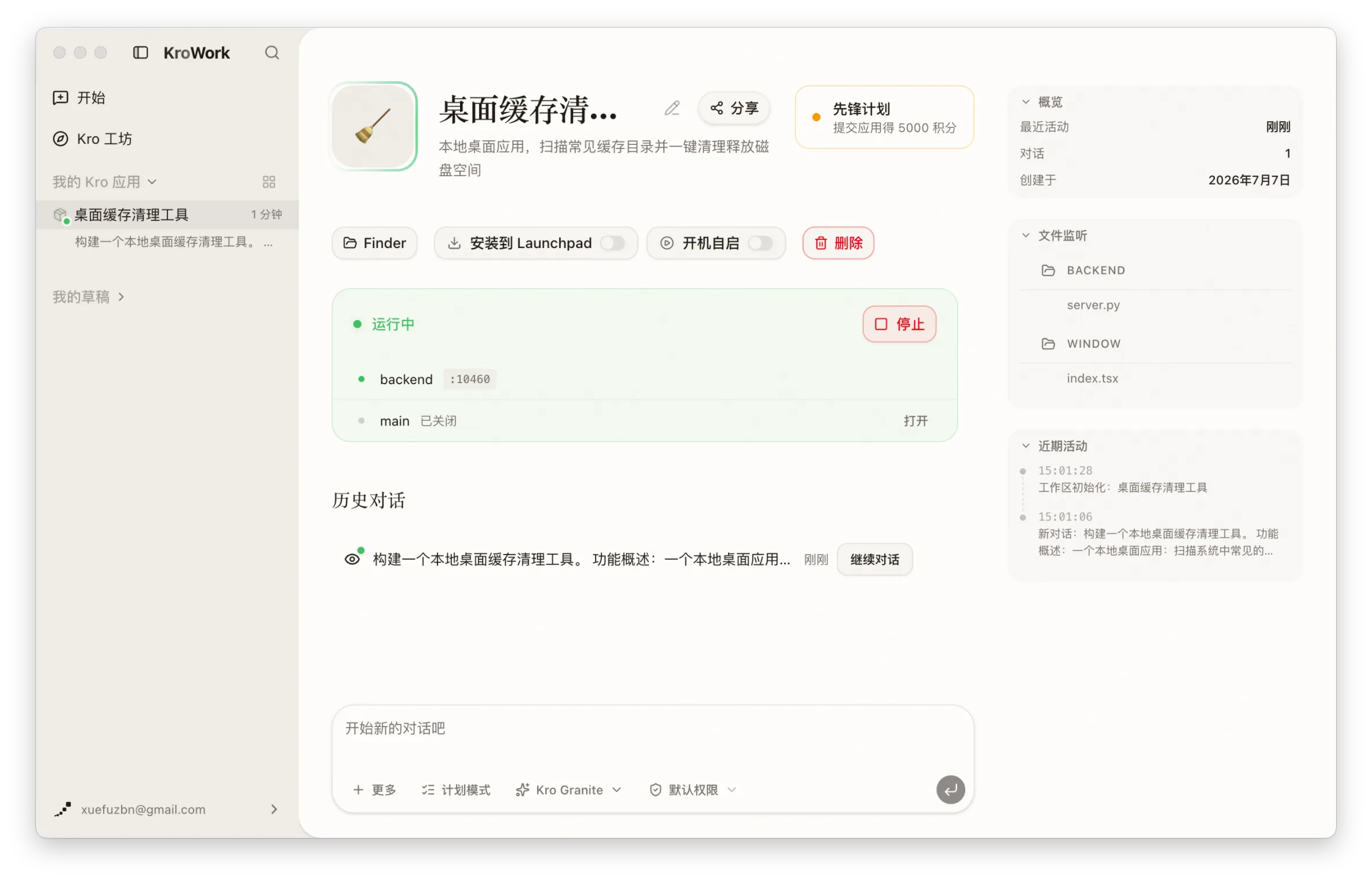
Task: Switch apps to grid view icon
Action: (269, 182)
